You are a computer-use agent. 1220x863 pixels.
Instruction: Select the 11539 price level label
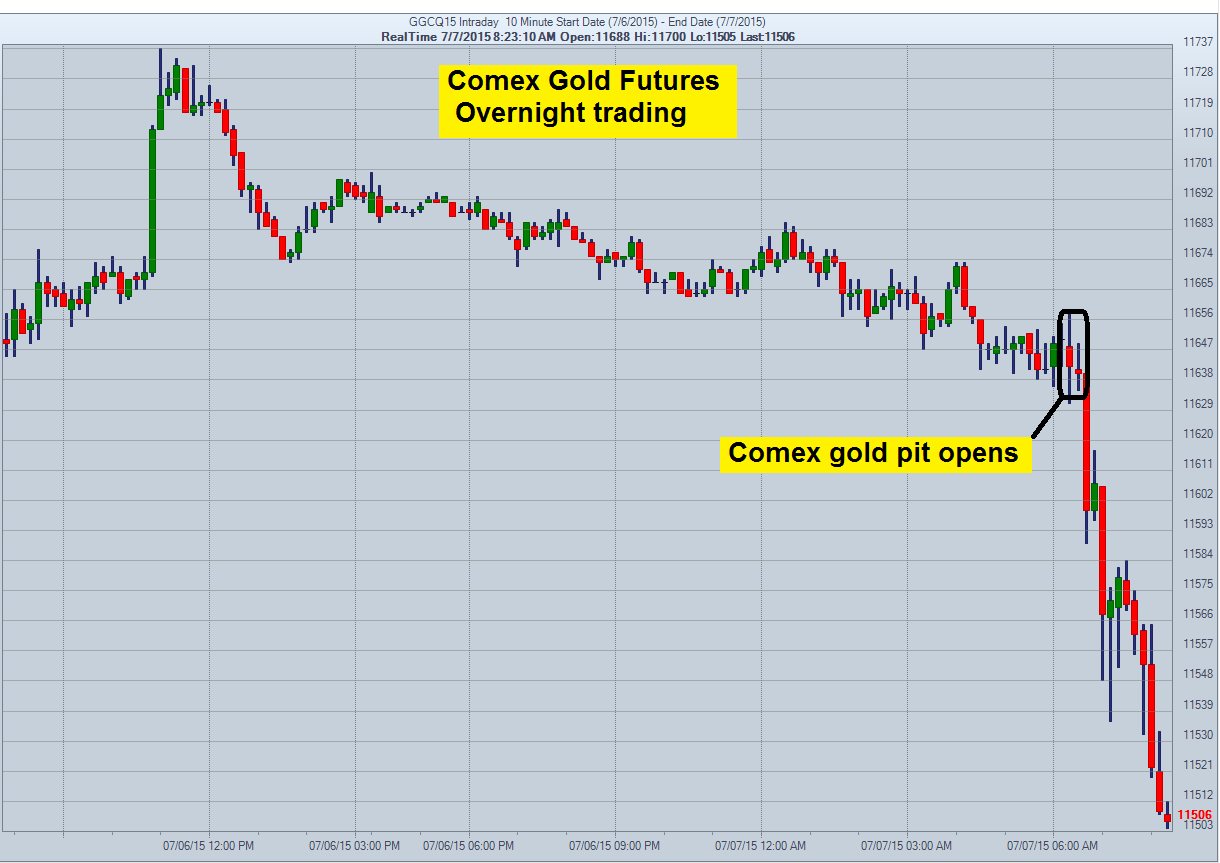tap(1198, 704)
